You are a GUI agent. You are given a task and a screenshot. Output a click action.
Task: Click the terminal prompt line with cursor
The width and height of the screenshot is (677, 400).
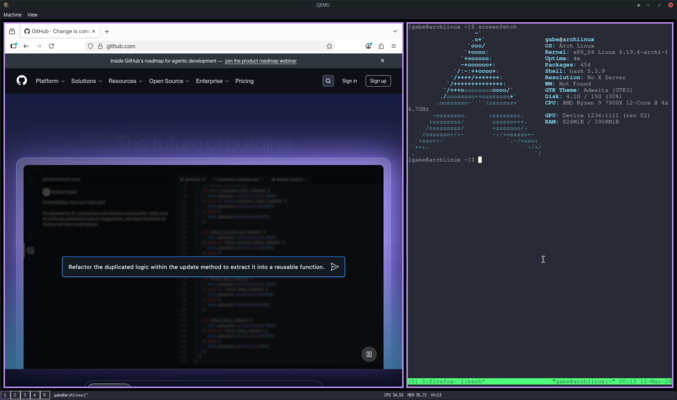point(445,160)
